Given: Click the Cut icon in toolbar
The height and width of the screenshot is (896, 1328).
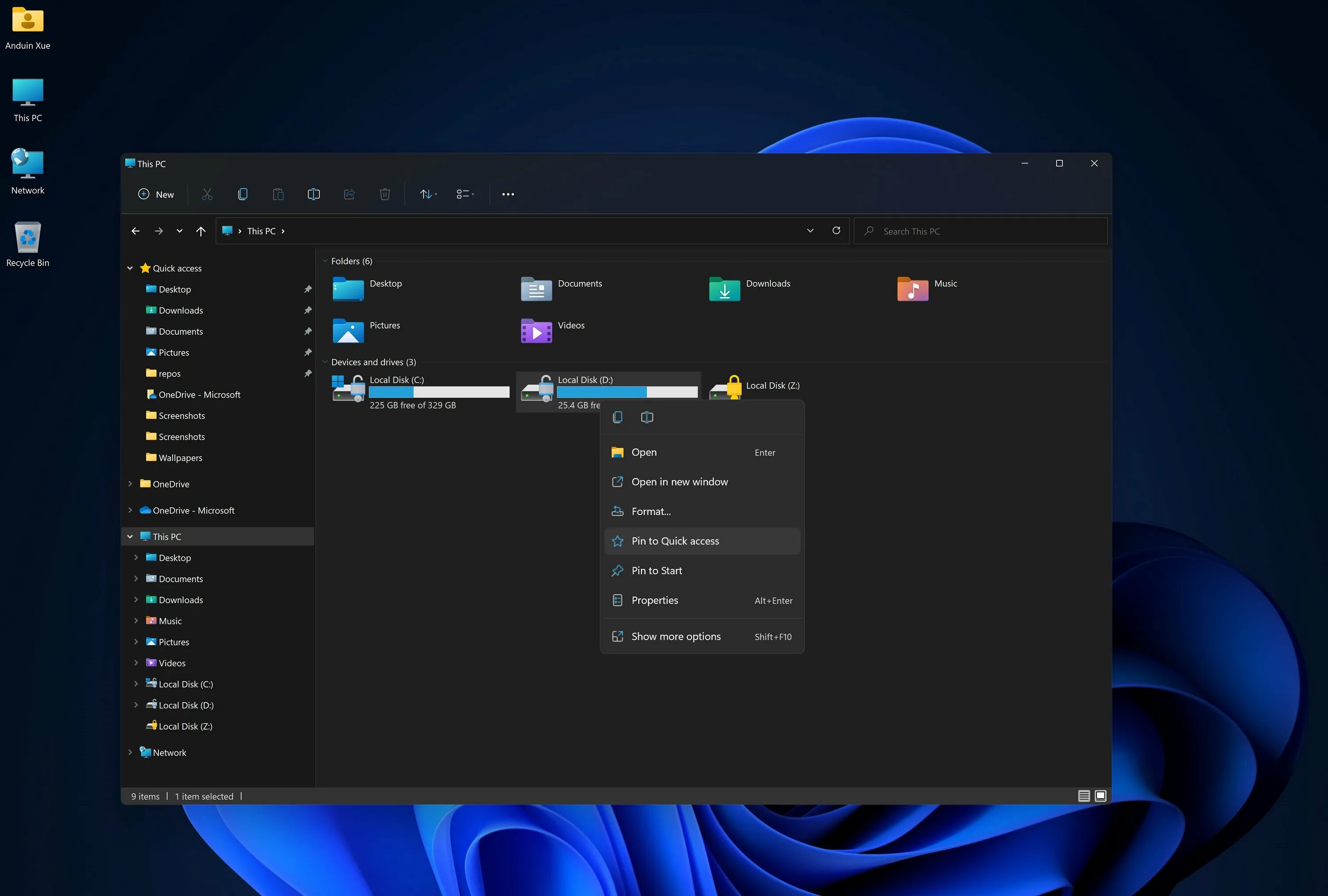Looking at the screenshot, I should click(x=208, y=194).
